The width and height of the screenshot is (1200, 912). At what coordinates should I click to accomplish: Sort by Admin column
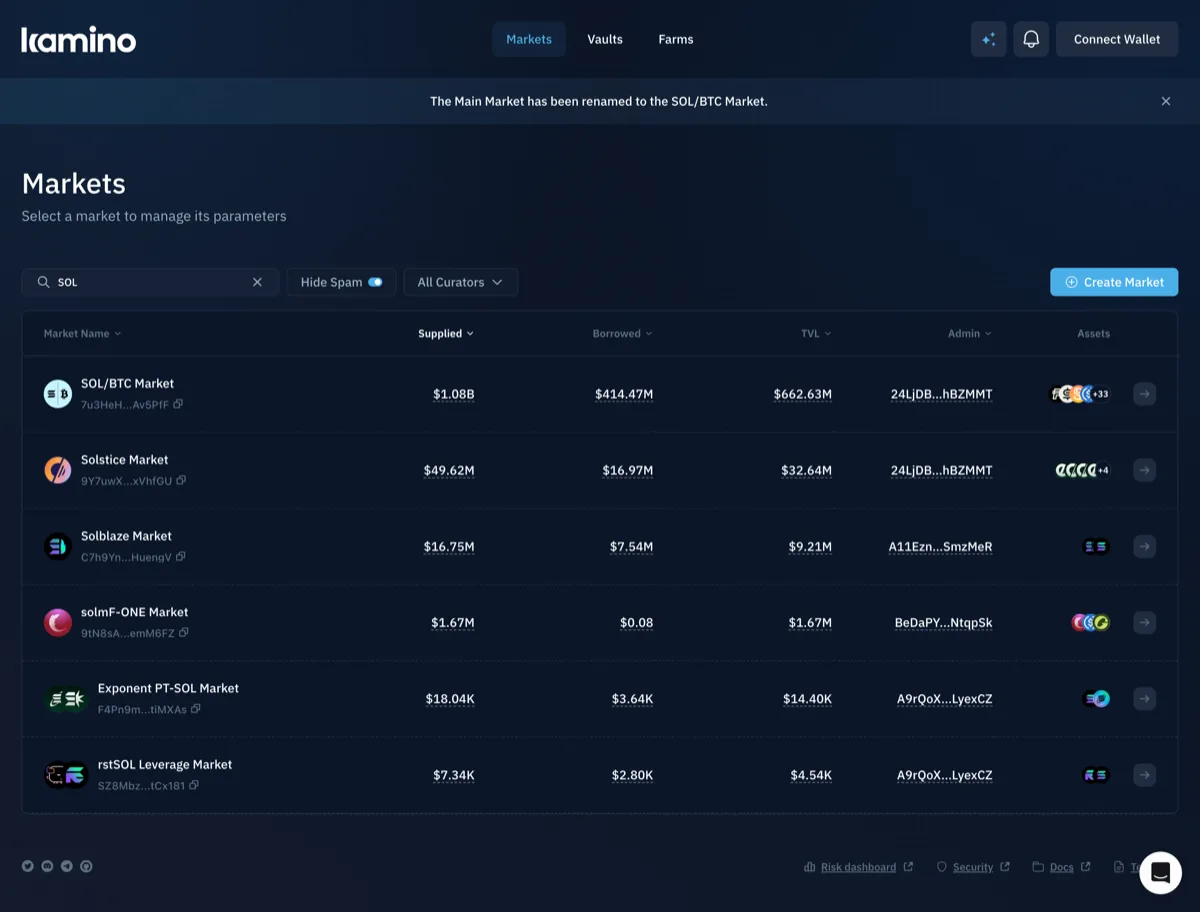coord(970,333)
